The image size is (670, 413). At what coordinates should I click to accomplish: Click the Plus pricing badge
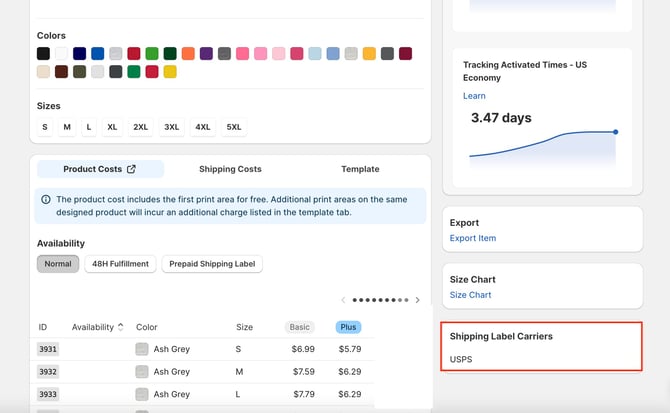pyautogui.click(x=349, y=327)
